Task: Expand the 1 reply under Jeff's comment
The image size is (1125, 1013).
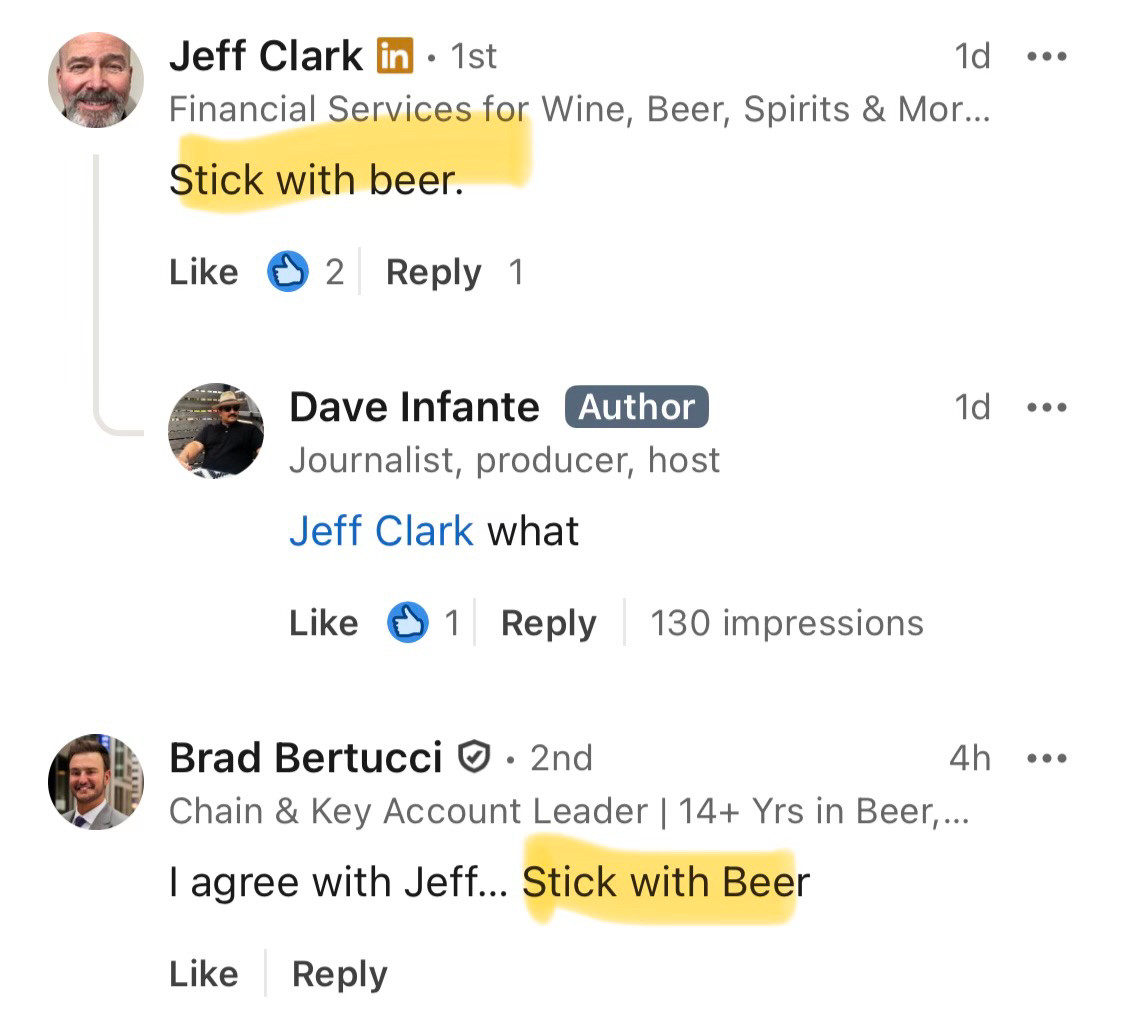Action: (517, 271)
